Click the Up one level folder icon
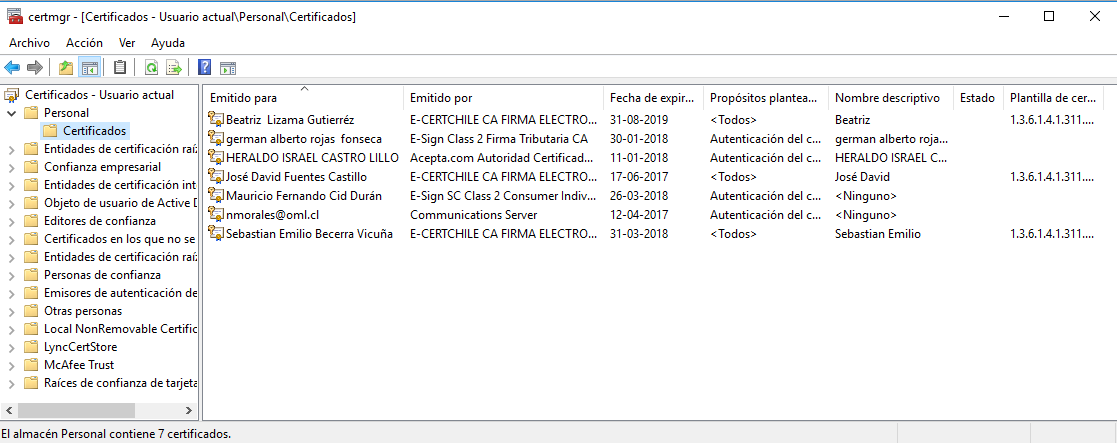 tap(66, 68)
